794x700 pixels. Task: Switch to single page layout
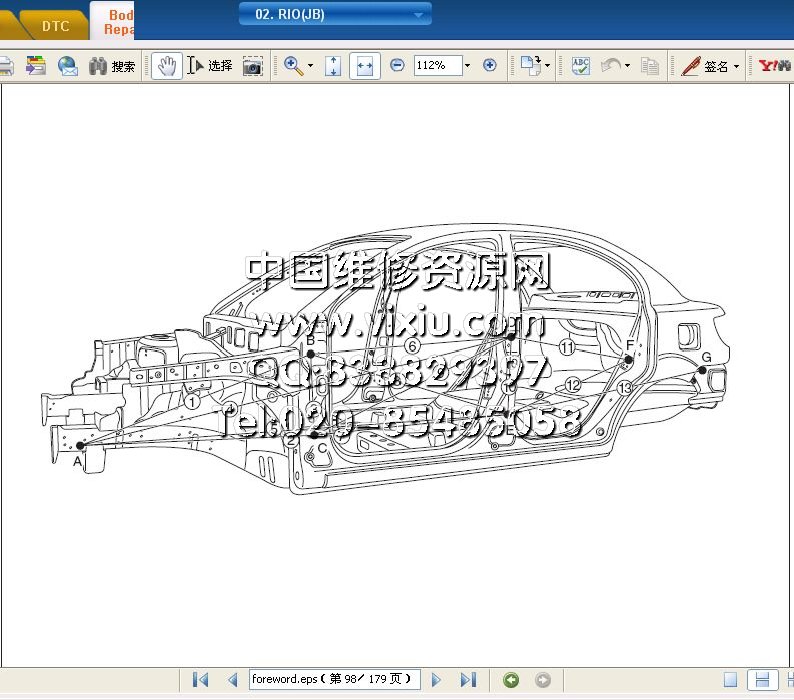tap(730, 680)
